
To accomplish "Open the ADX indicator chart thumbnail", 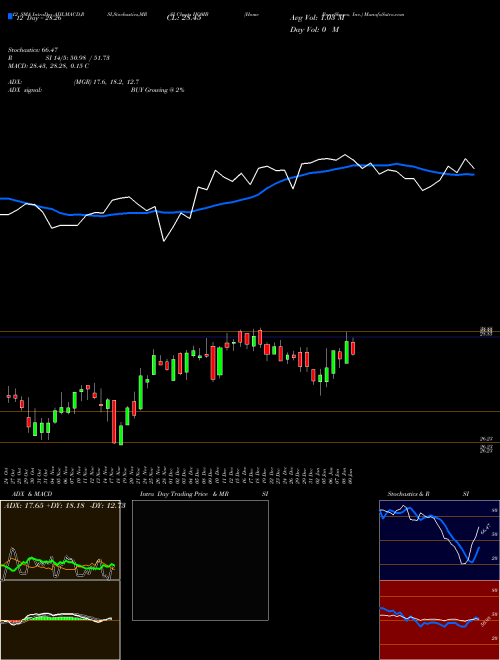I will click(60, 540).
